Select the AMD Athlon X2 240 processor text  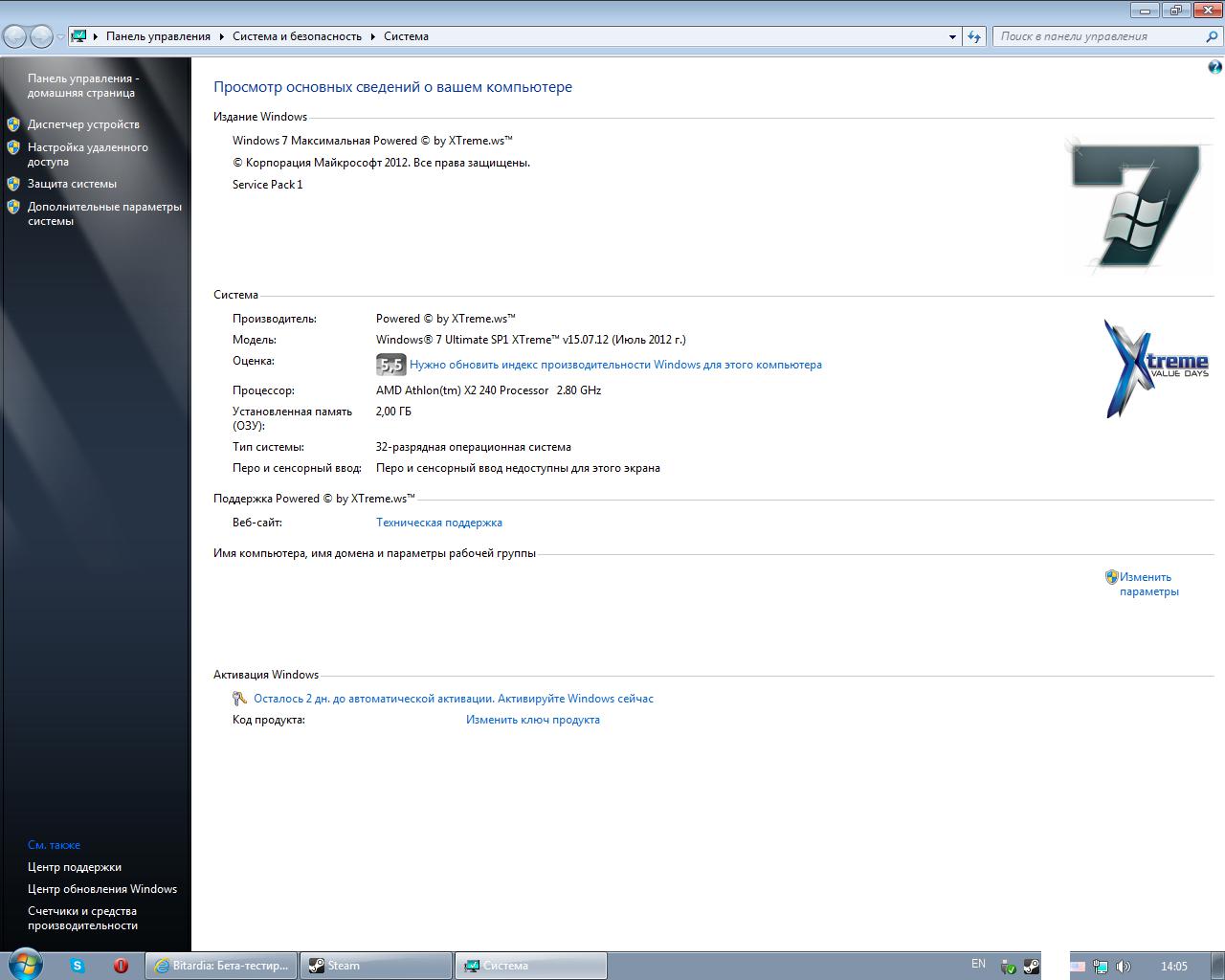click(x=488, y=390)
